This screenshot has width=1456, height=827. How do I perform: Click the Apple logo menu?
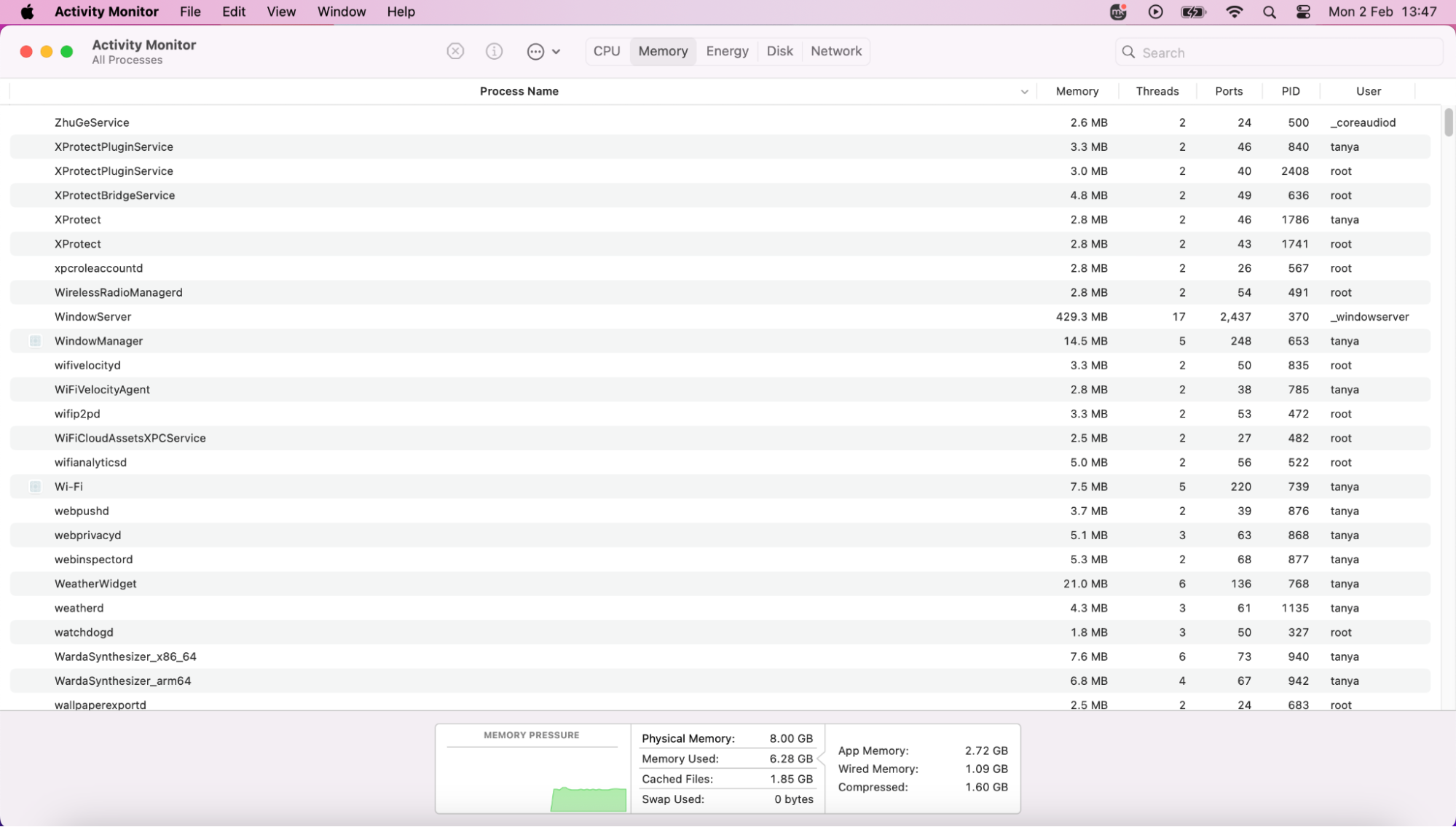coord(27,12)
